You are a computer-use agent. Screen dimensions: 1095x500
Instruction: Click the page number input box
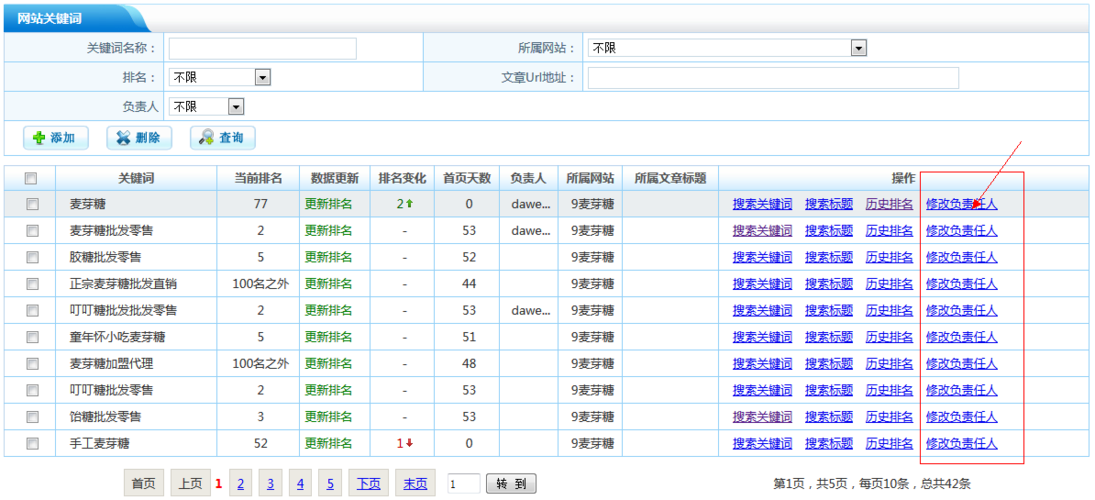[x=464, y=483]
